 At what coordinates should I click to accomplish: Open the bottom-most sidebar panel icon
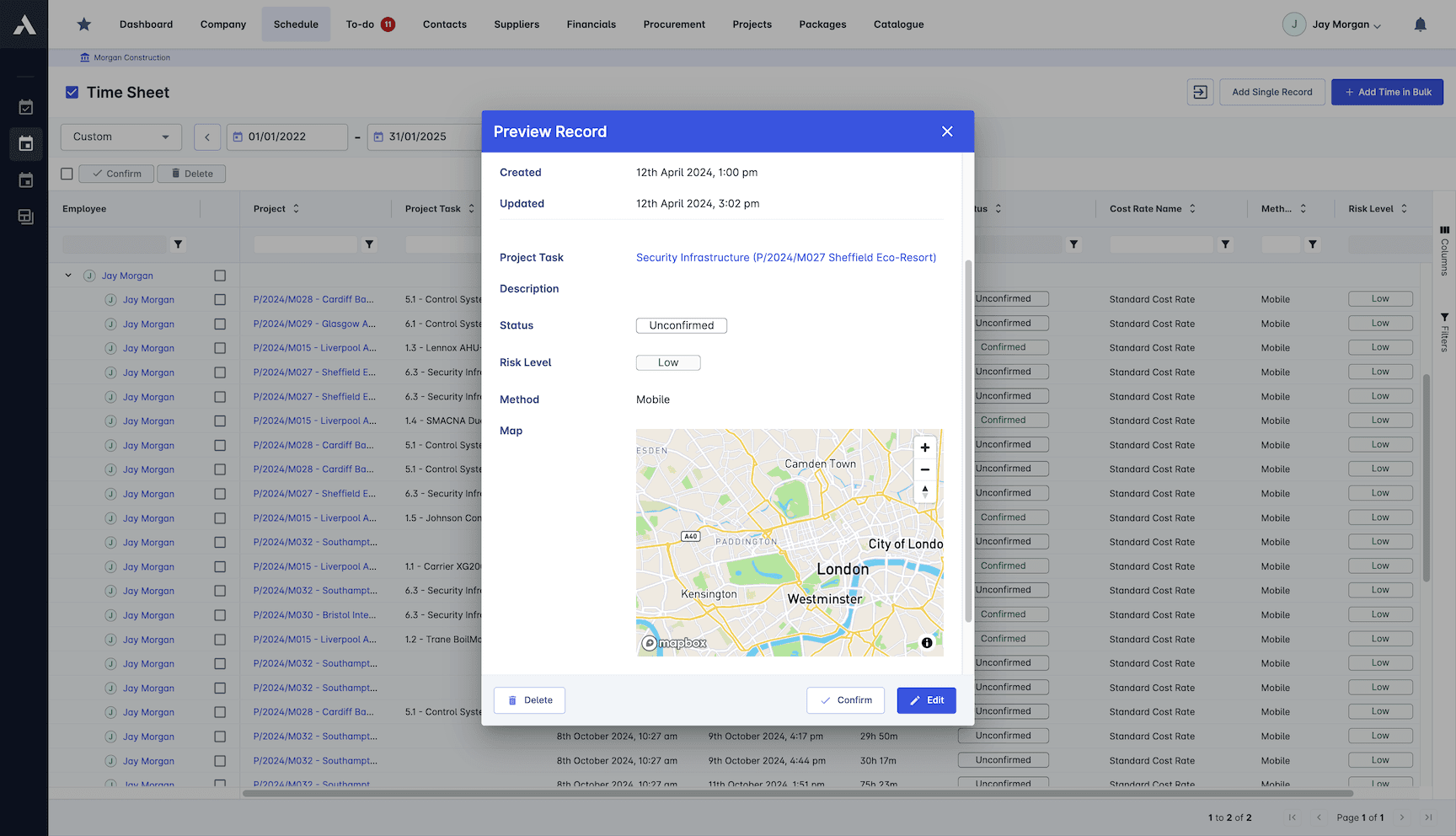(25, 217)
